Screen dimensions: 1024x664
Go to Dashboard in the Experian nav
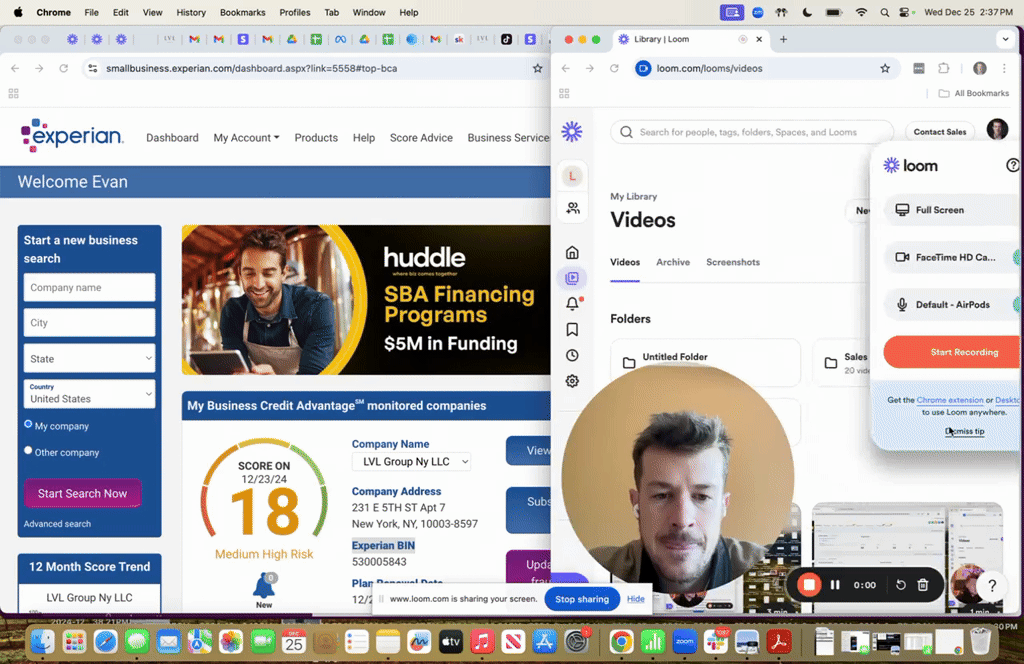(172, 138)
